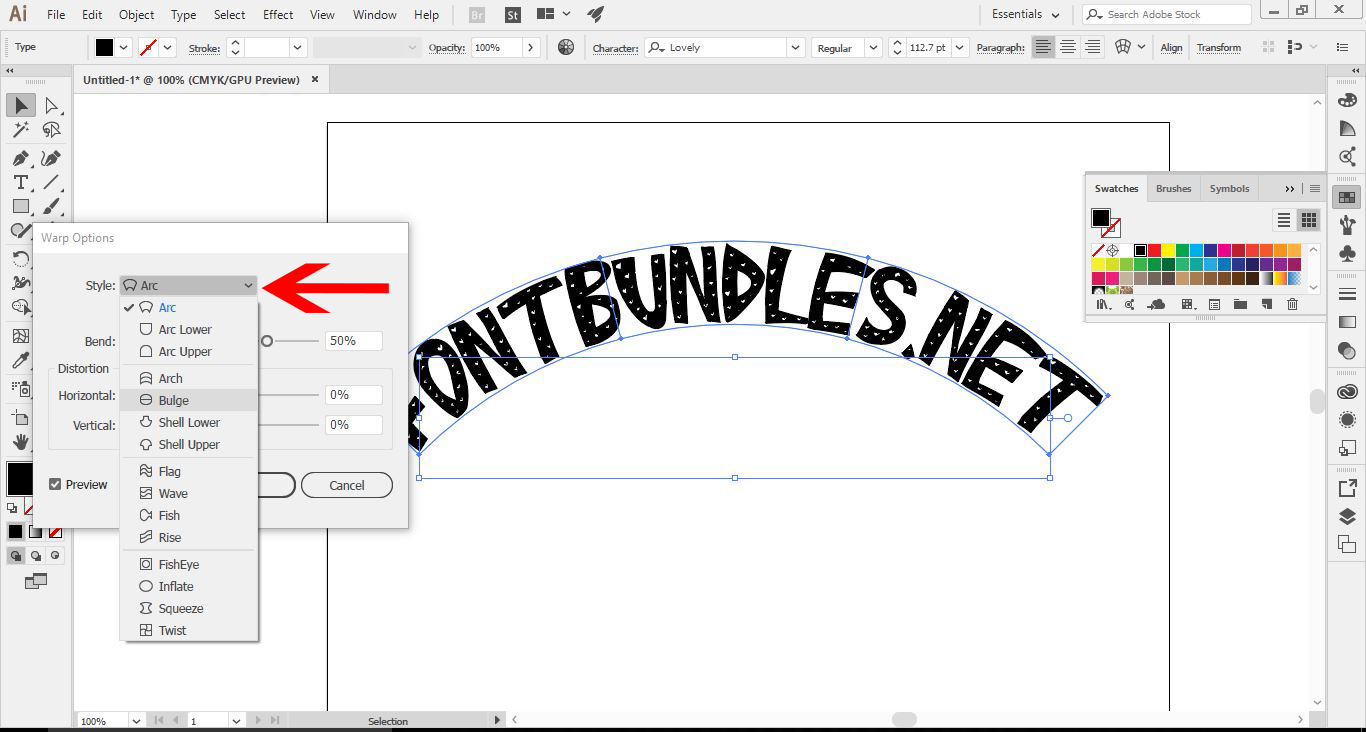This screenshot has height=732, width=1366.
Task: Select the Lasso tool
Action: coord(52,130)
